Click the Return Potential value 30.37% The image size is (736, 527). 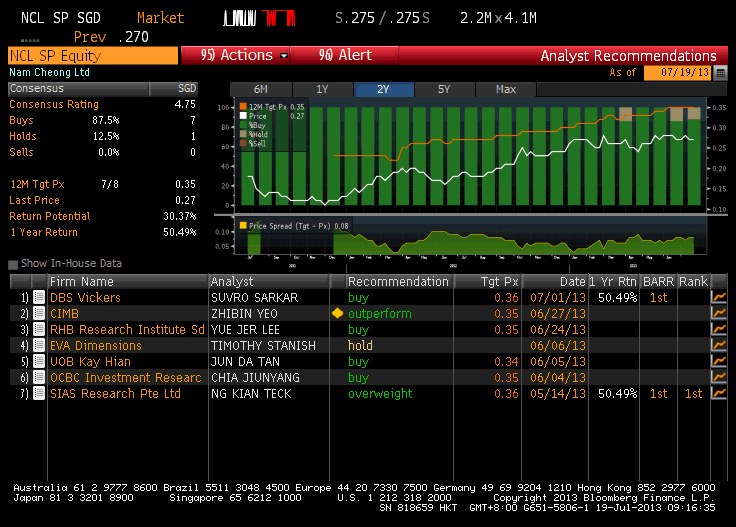pyautogui.click(x=180, y=216)
